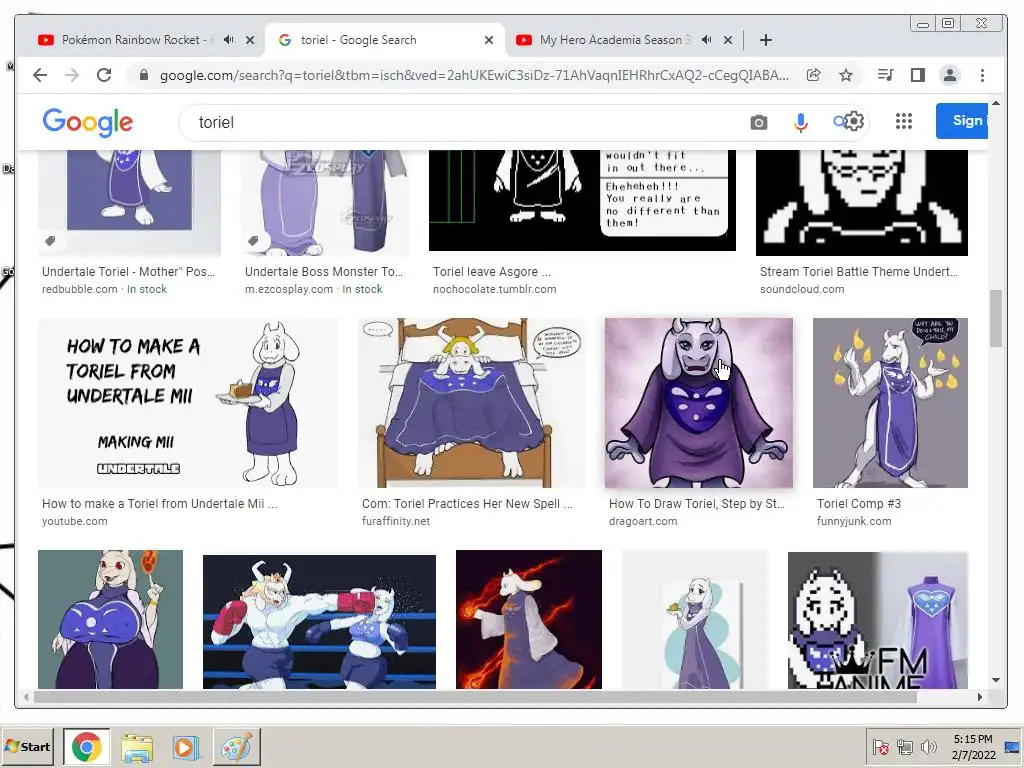This screenshot has height=768, width=1024.
Task: Close the Pokémon Rainbow Rocket tab
Action: (x=249, y=40)
